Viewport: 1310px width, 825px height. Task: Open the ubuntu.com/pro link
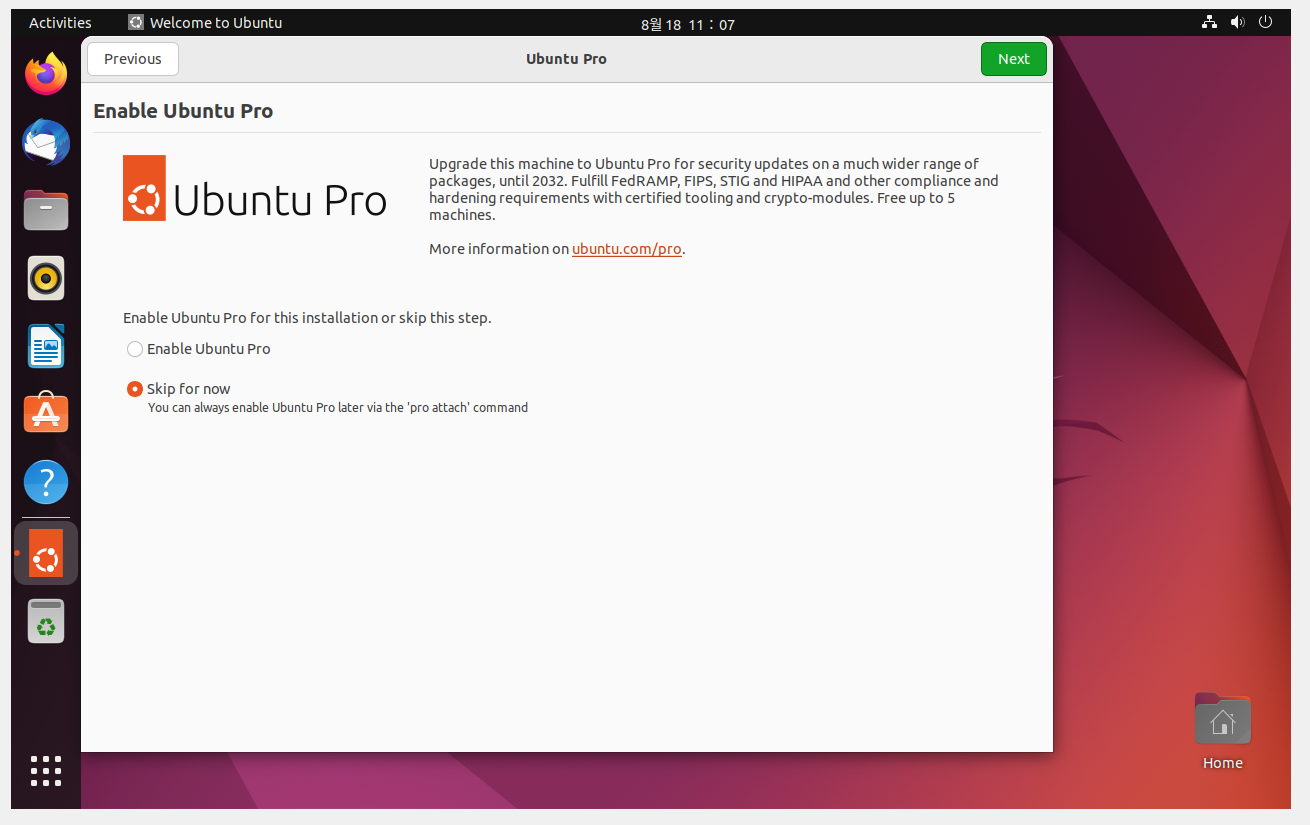click(627, 249)
